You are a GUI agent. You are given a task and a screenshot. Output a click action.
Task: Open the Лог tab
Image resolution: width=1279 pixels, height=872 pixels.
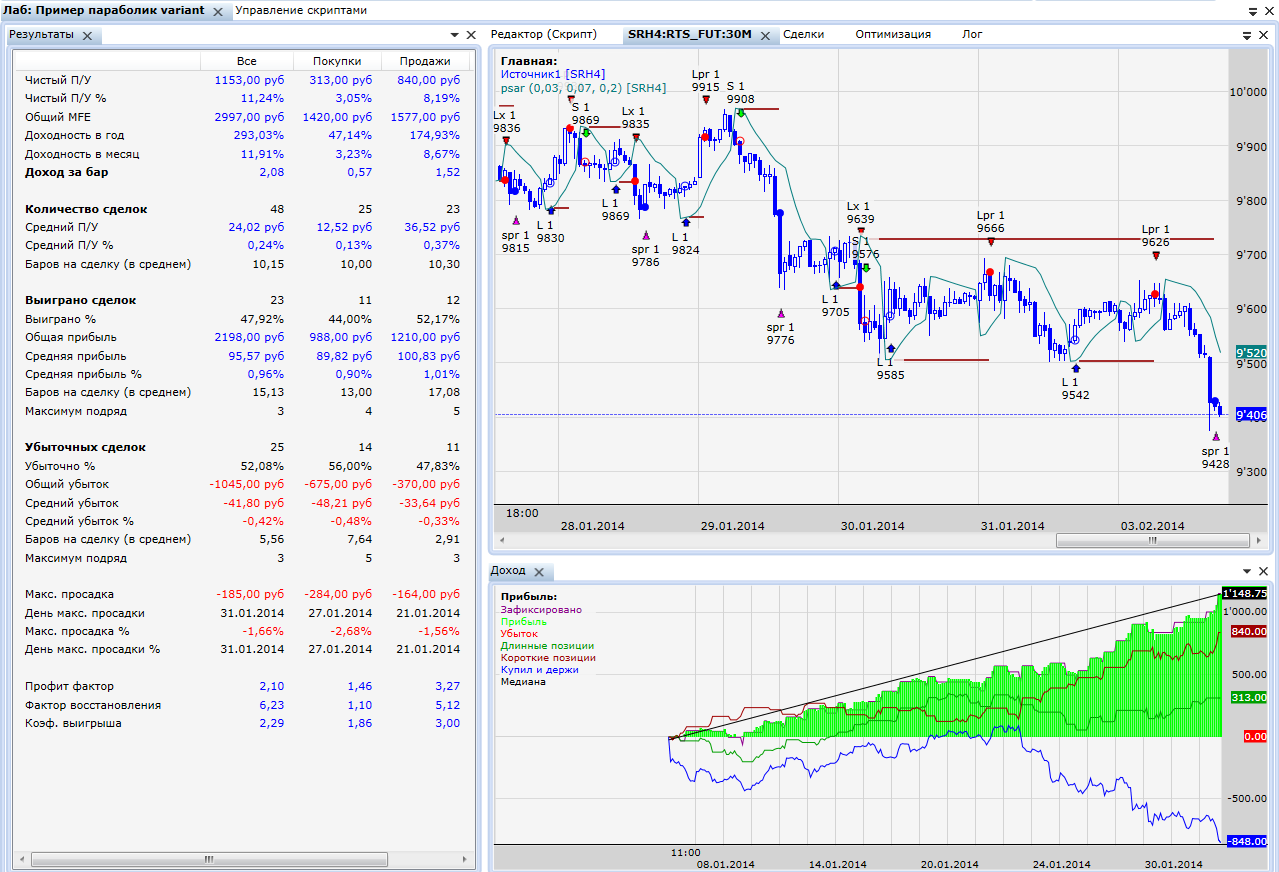972,34
